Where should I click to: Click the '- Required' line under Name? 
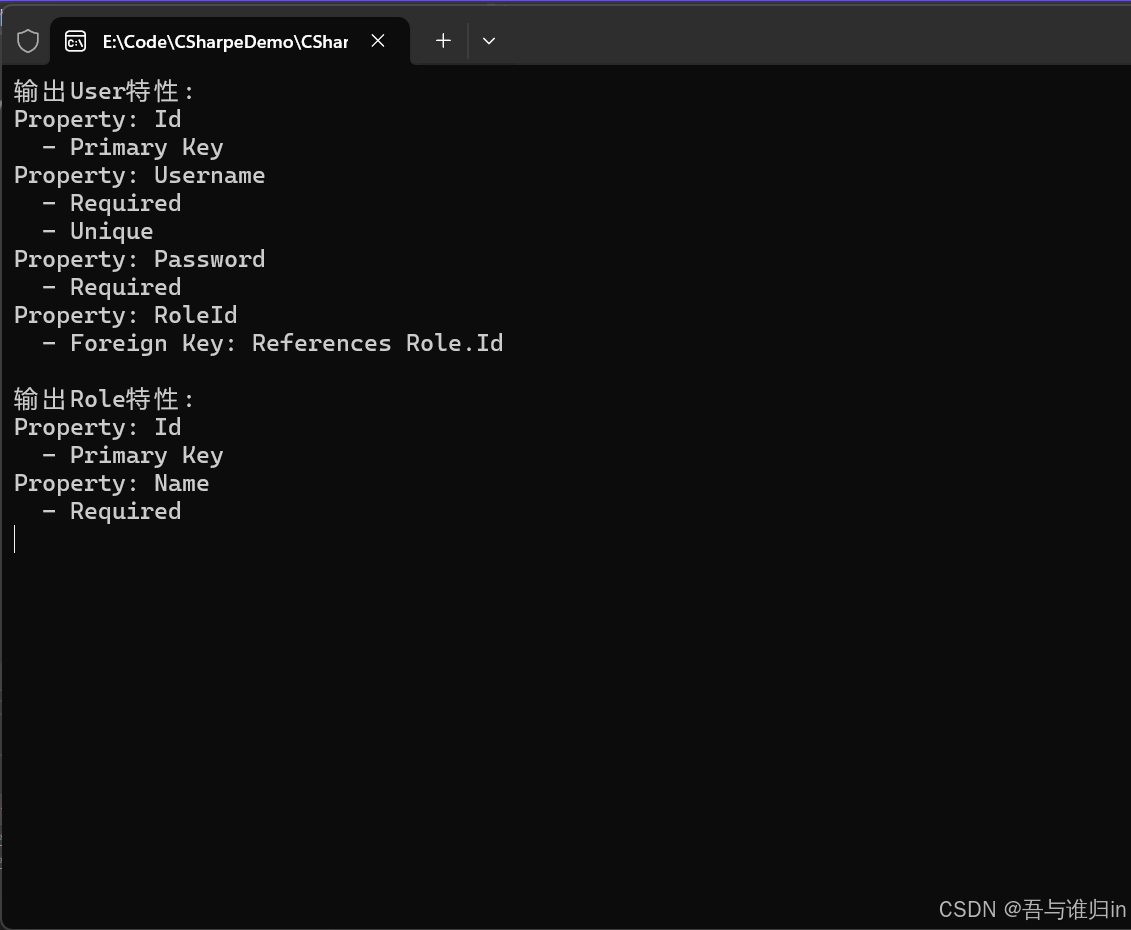click(111, 512)
